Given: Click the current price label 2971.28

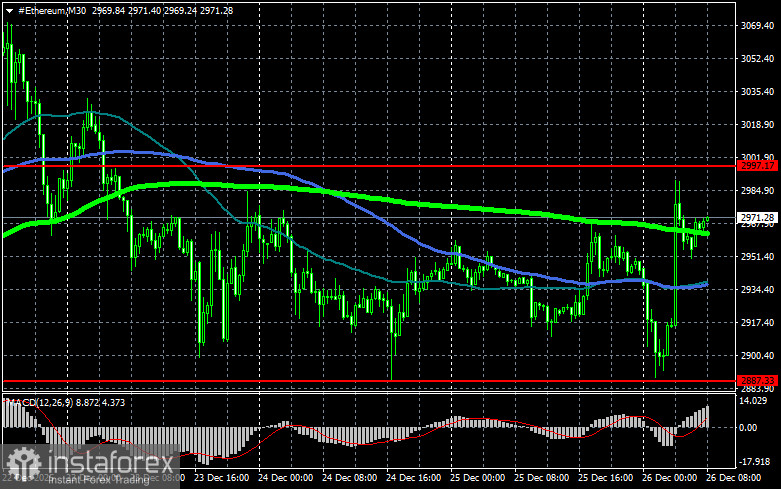Looking at the screenshot, I should pyautogui.click(x=757, y=218).
